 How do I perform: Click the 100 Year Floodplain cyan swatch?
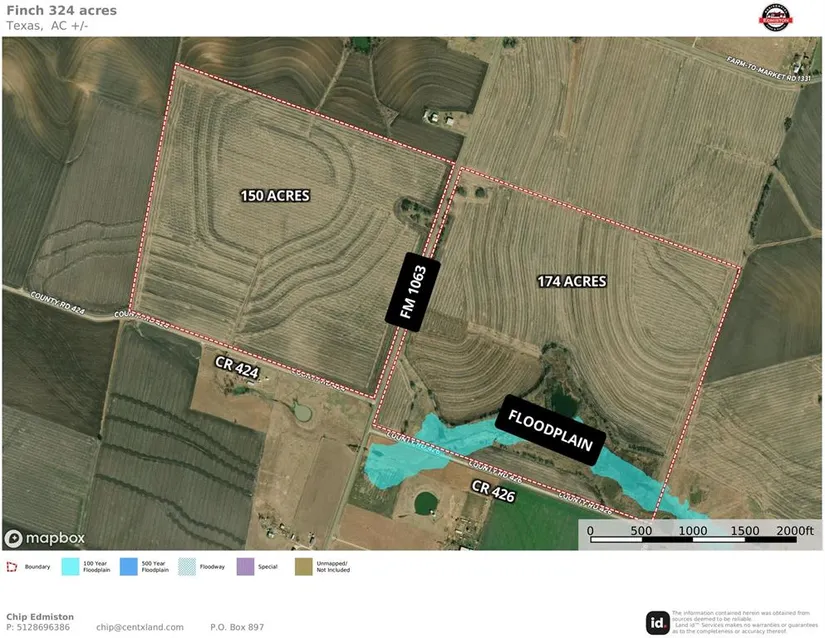[x=69, y=567]
